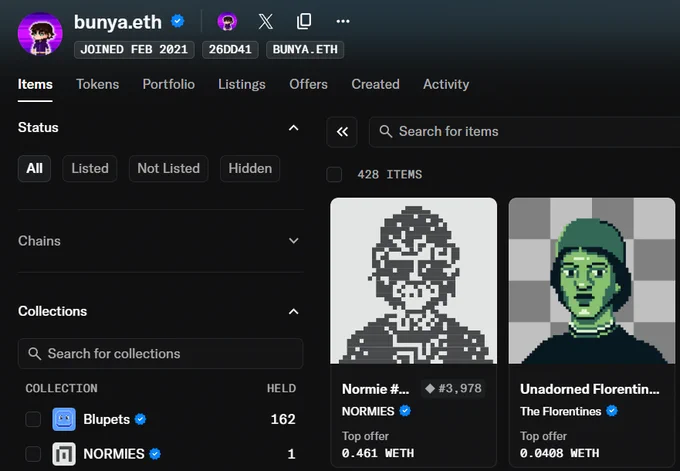Expand the Chains filter section
This screenshot has height=471, width=680.
tap(160, 241)
